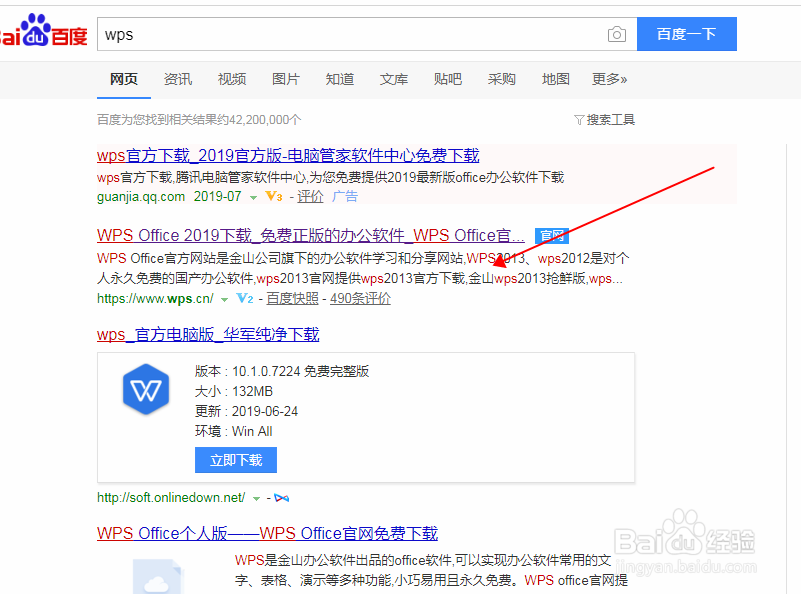The image size is (801, 594).
Task: Click the 官网 official-site badge
Action: click(551, 235)
